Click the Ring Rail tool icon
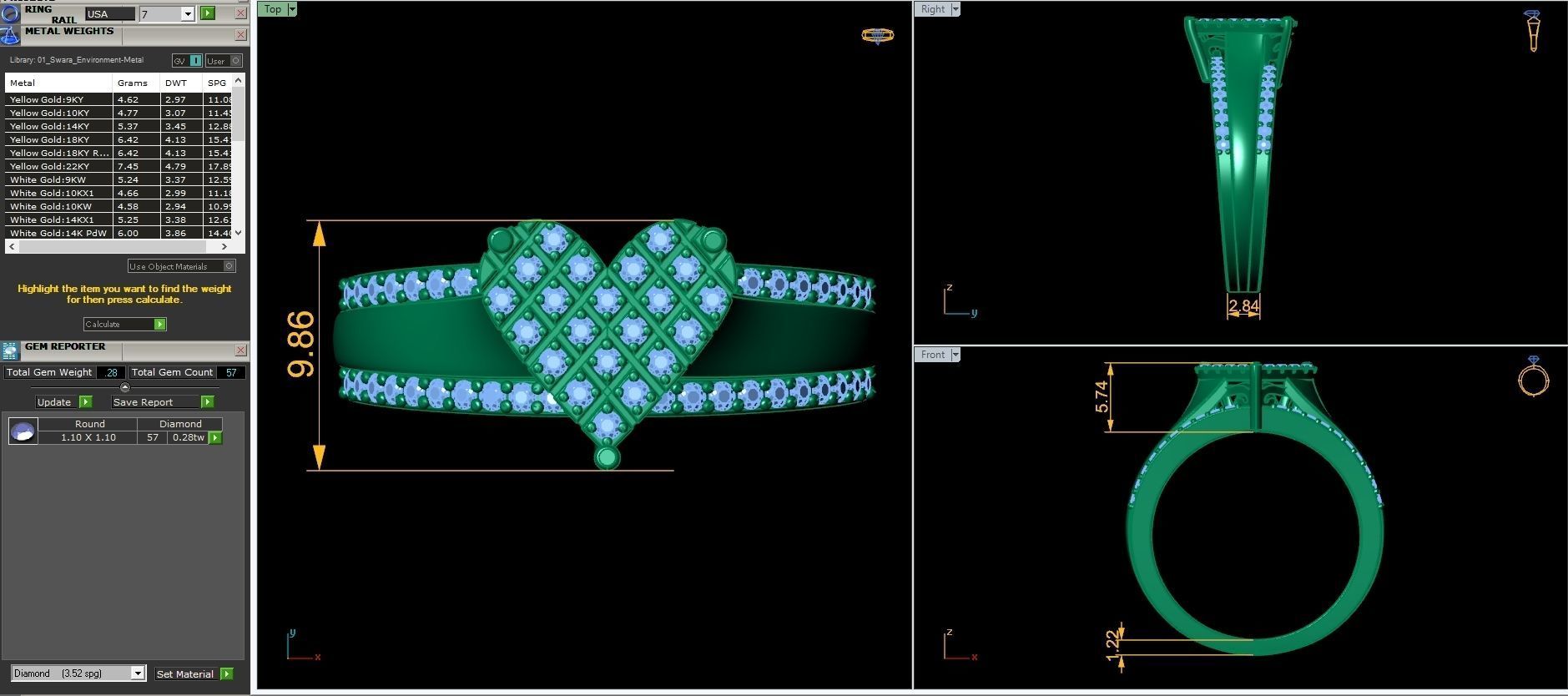Screen dimensions: 1568x696 point(9,13)
